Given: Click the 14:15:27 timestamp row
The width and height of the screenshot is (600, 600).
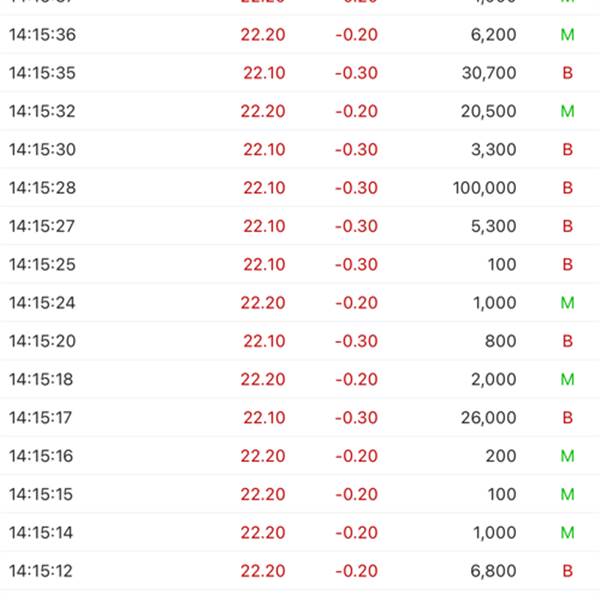Looking at the screenshot, I should (300, 226).
